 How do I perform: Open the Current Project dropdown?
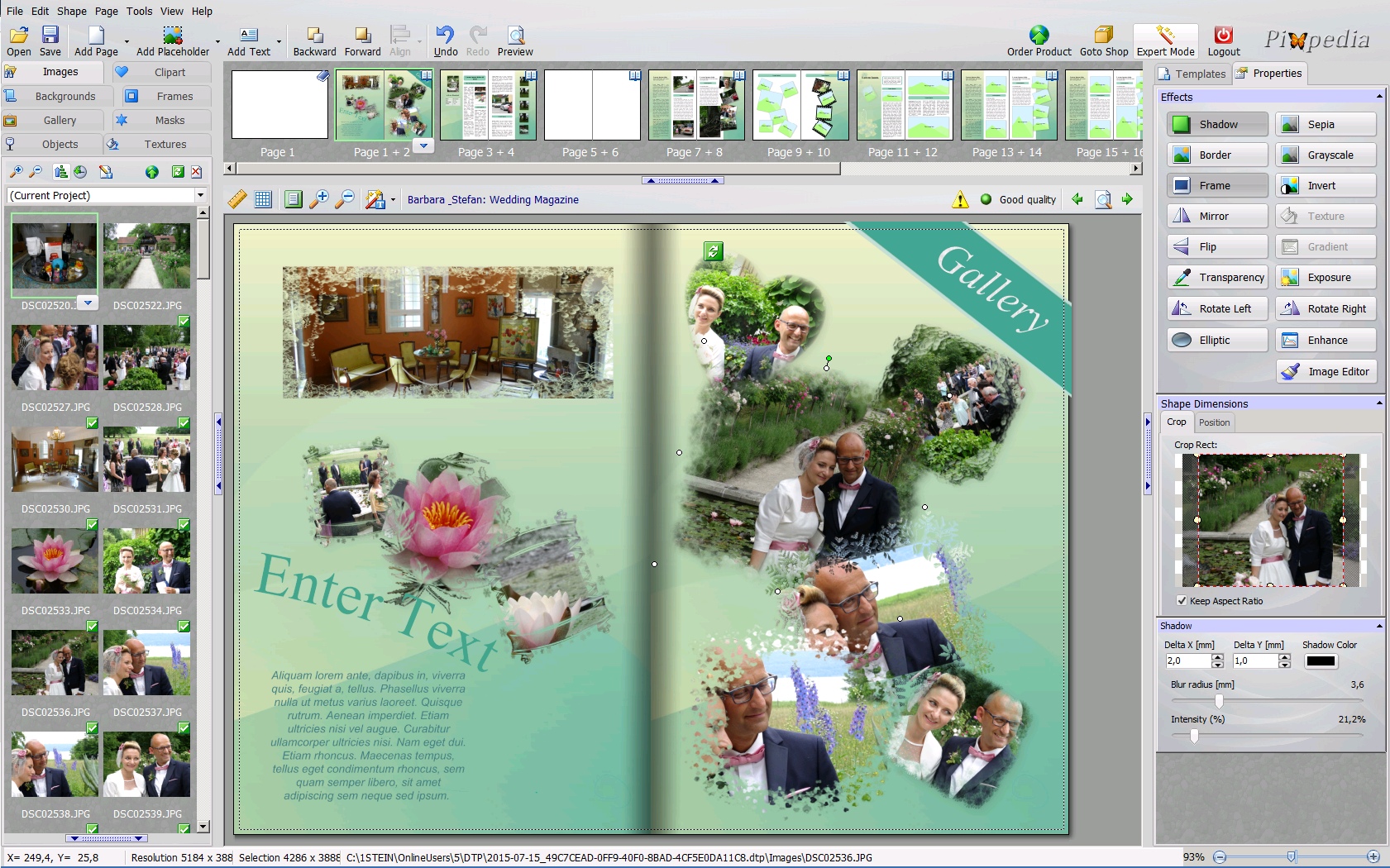(x=199, y=195)
